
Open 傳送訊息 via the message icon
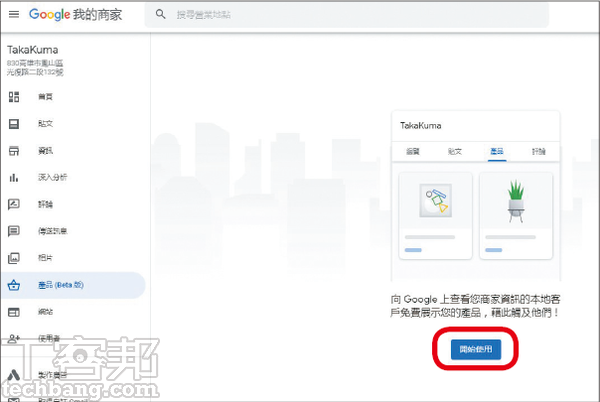click(x=14, y=231)
